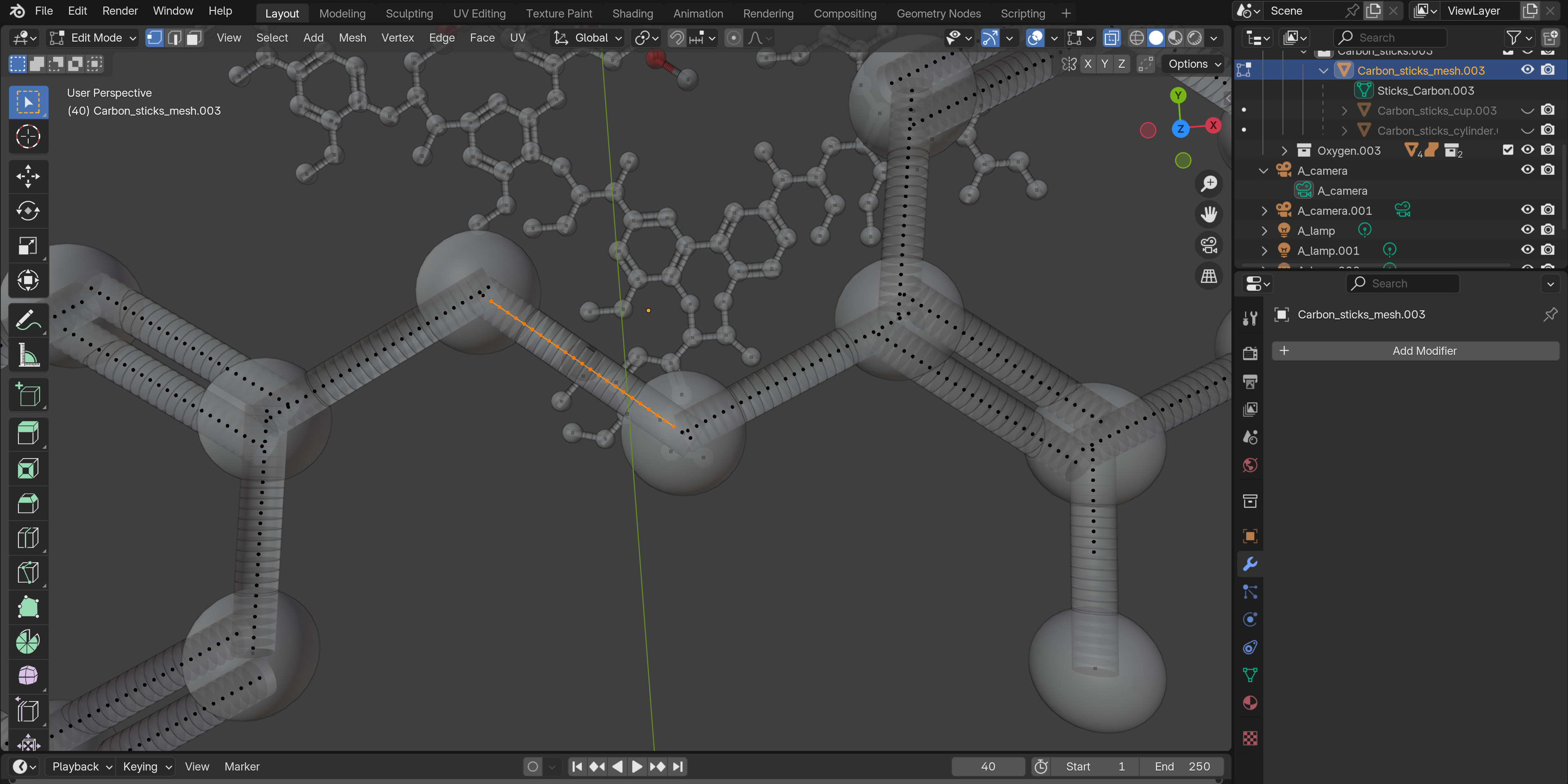
Task: Open the Edit Mode dropdown
Action: (93, 38)
